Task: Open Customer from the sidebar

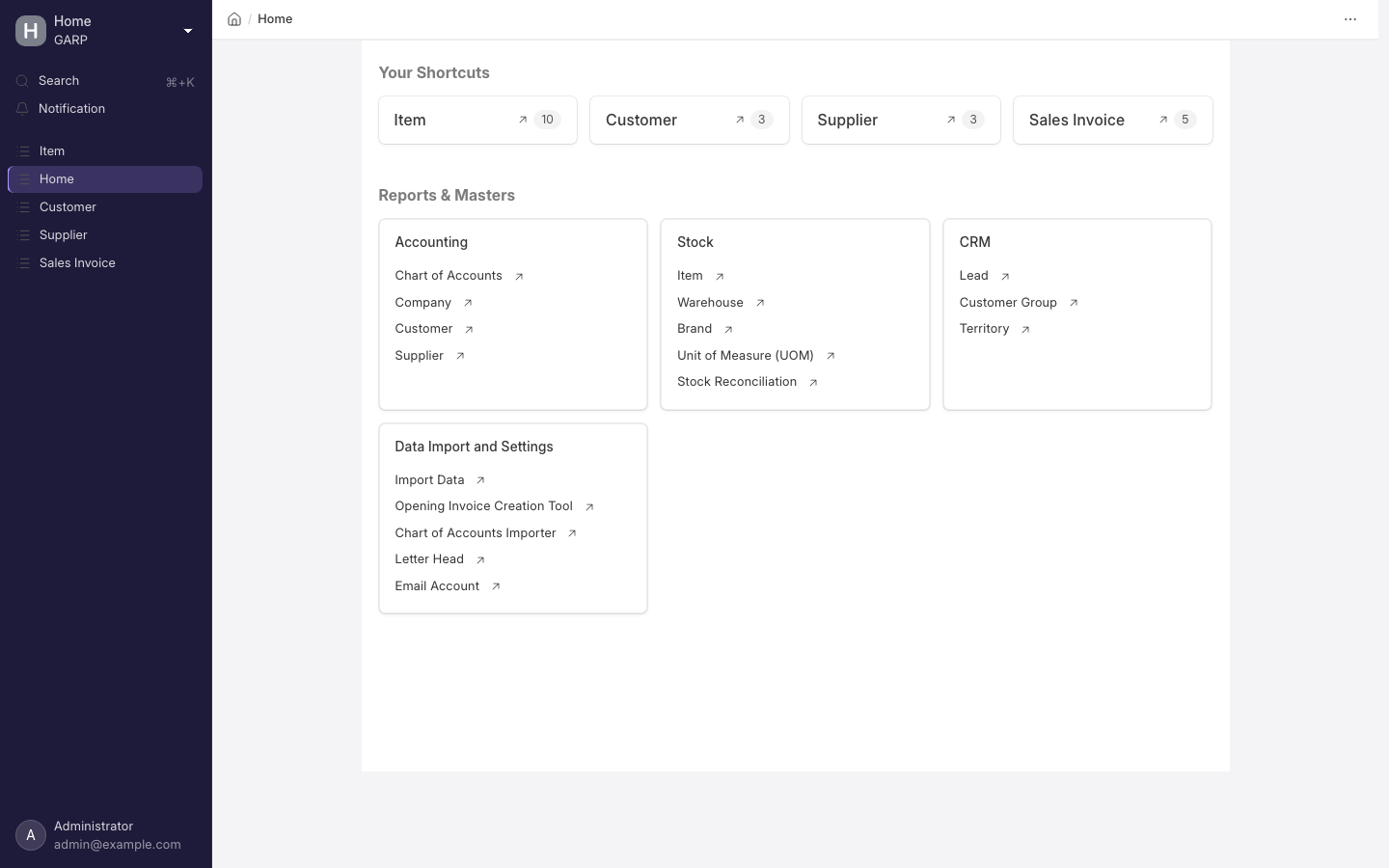Action: click(105, 207)
